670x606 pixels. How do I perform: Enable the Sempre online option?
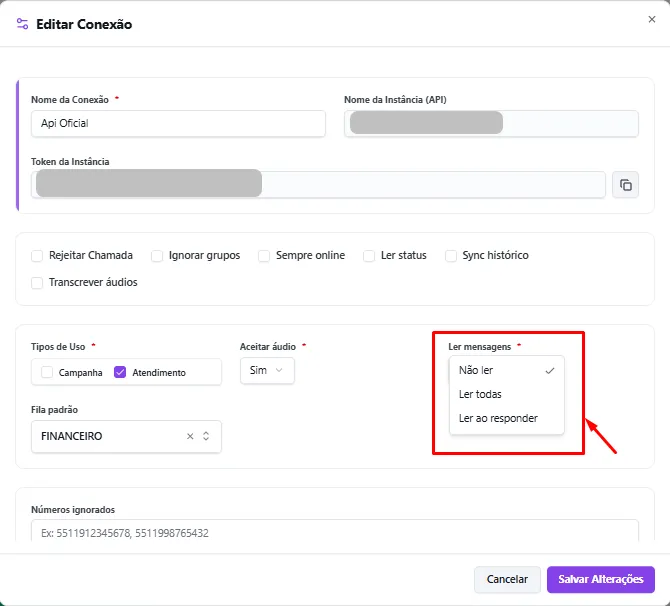264,256
